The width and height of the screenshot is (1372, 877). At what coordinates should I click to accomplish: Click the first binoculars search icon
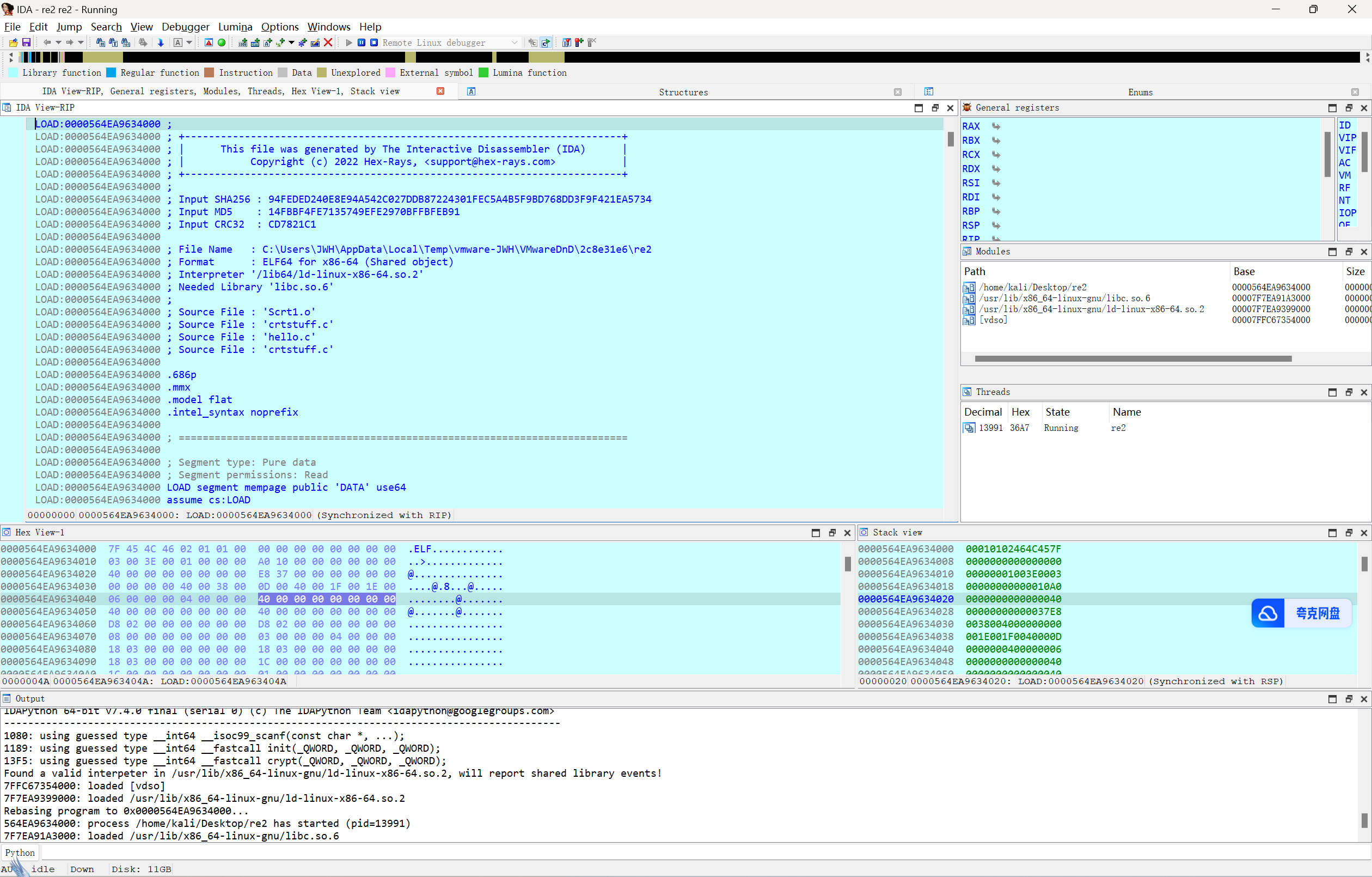[x=101, y=43]
